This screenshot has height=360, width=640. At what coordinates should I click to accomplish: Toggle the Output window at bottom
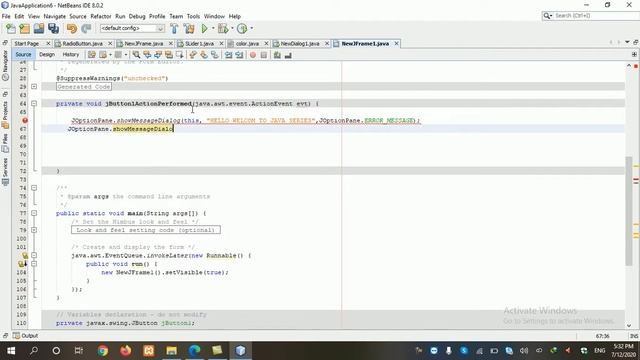tap(25, 336)
